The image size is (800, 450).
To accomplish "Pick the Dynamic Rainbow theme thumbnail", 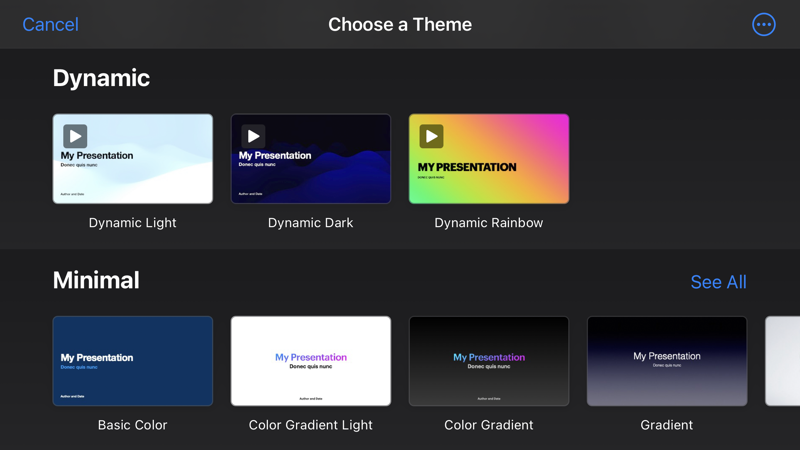I will pyautogui.click(x=489, y=159).
